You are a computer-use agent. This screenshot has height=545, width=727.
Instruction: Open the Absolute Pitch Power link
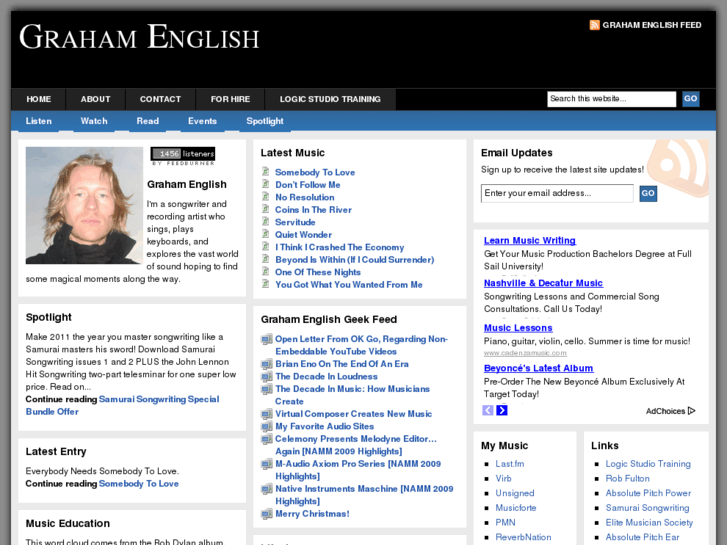click(648, 493)
